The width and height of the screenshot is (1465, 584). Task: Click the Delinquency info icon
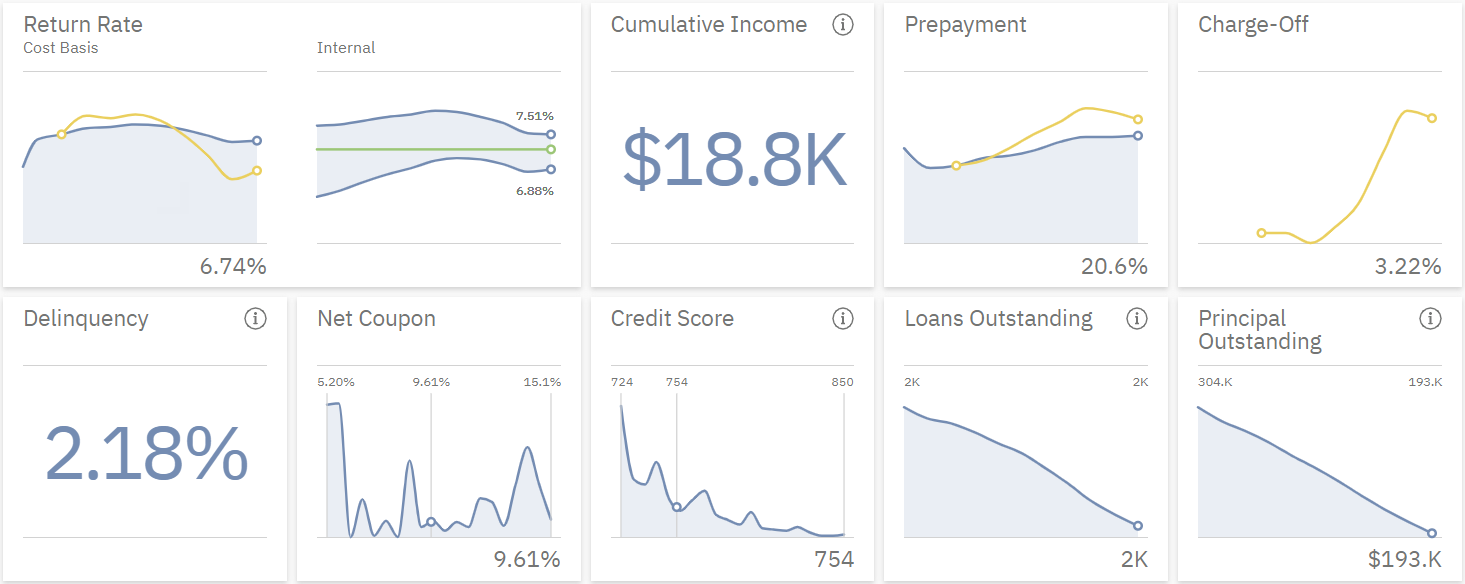coord(256,318)
